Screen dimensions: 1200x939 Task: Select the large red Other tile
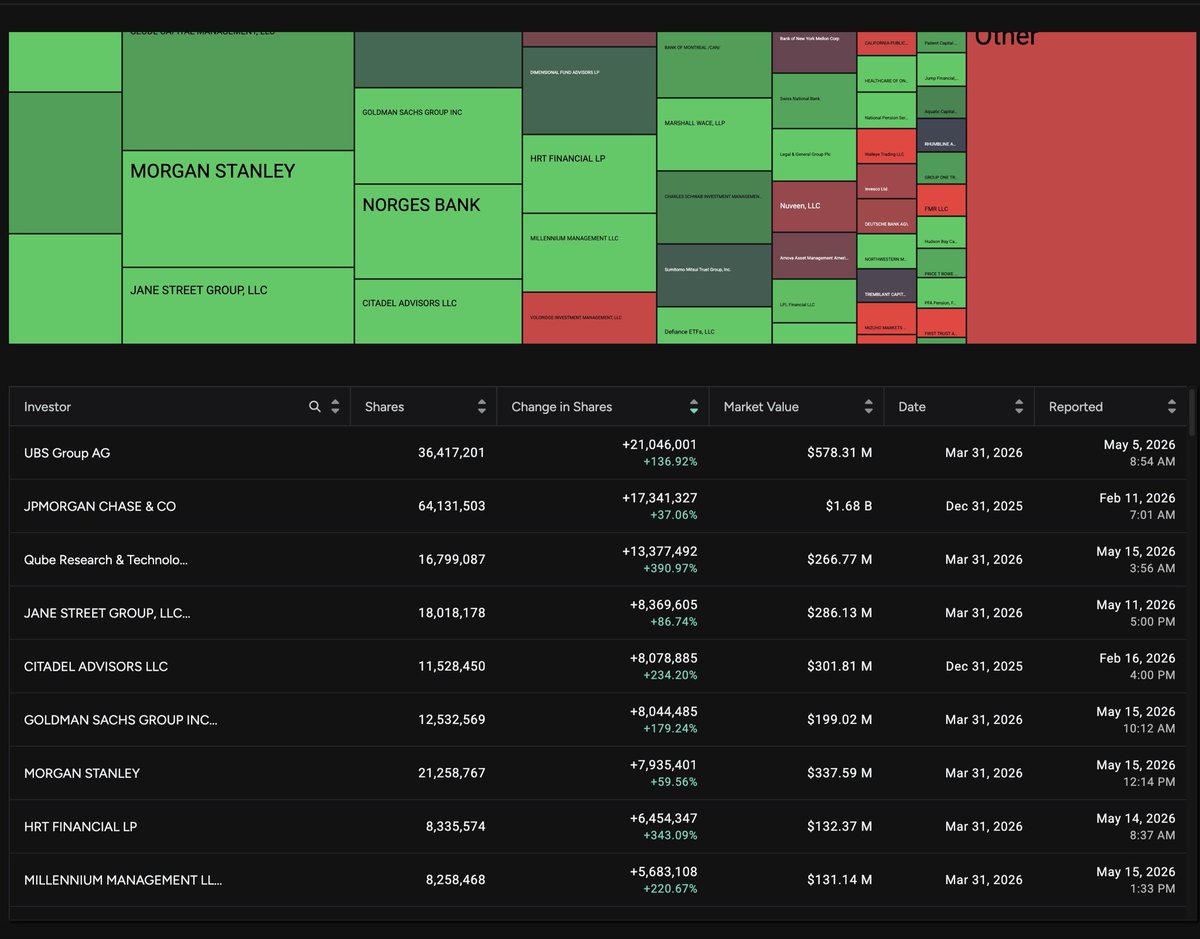click(x=1081, y=188)
